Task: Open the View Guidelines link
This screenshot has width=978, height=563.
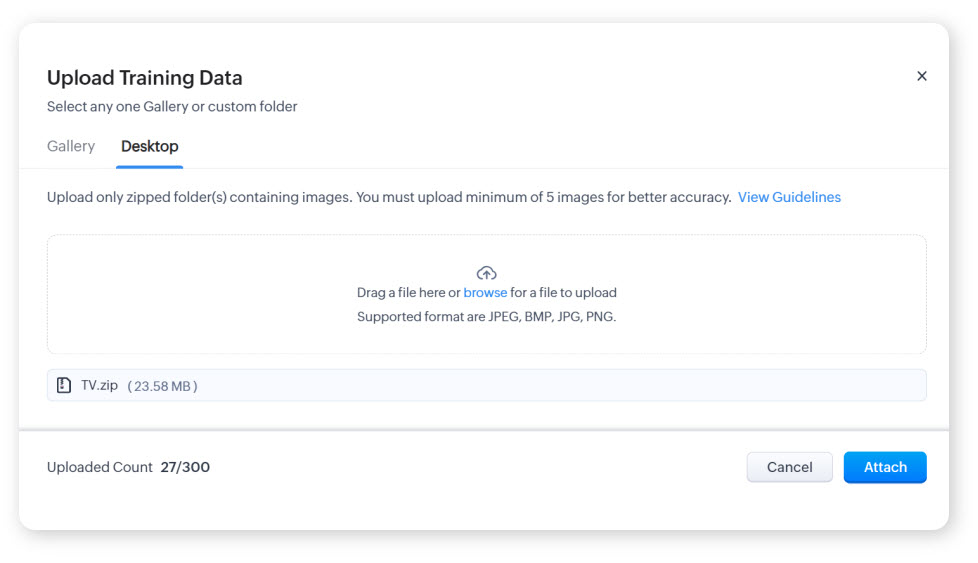Action: 789,197
